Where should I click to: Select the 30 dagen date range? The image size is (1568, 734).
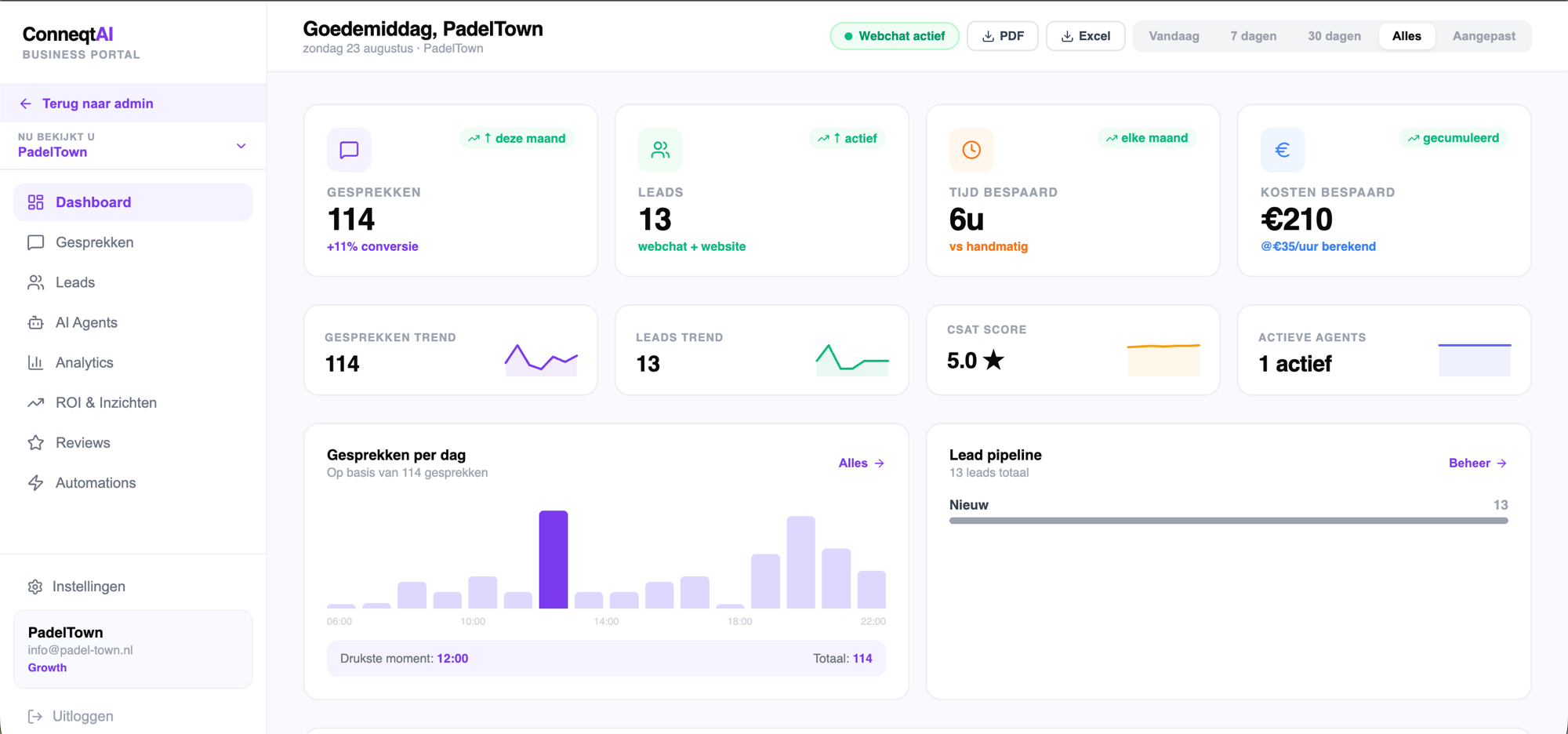(1334, 36)
